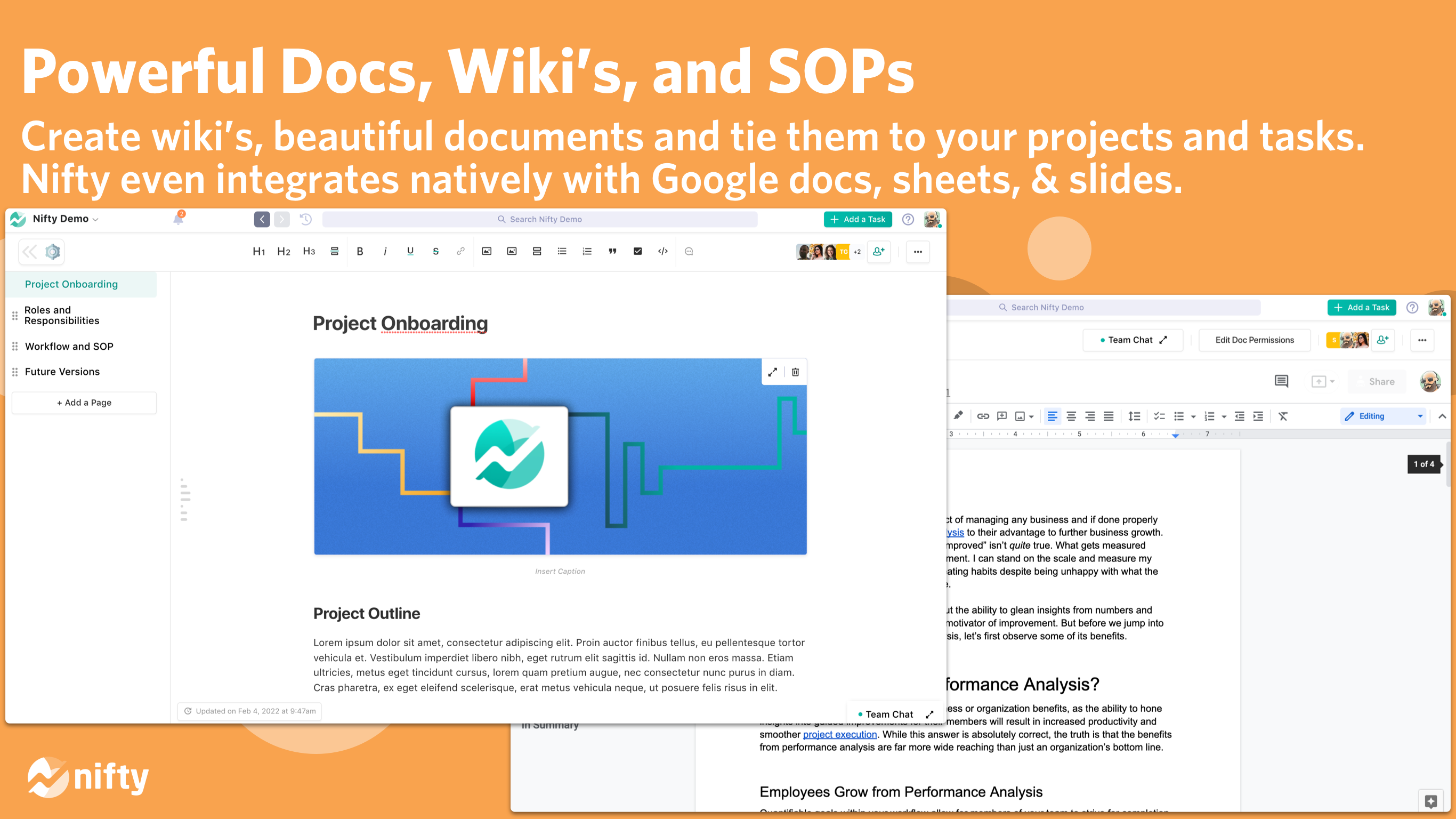This screenshot has width=1456, height=819.
Task: Click the notification bell icon
Action: pos(178,219)
